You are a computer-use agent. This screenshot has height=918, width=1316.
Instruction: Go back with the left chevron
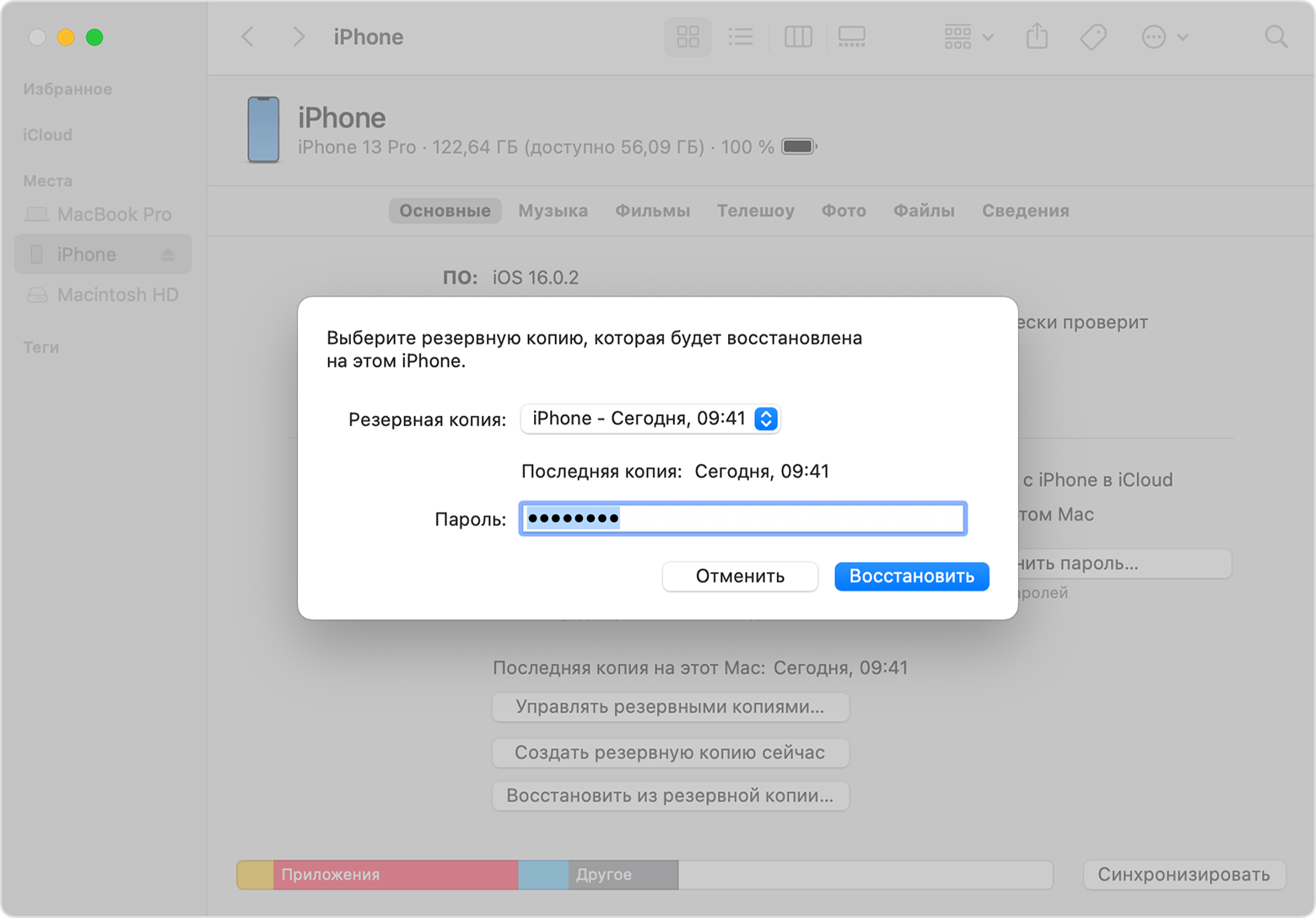pyautogui.click(x=248, y=37)
